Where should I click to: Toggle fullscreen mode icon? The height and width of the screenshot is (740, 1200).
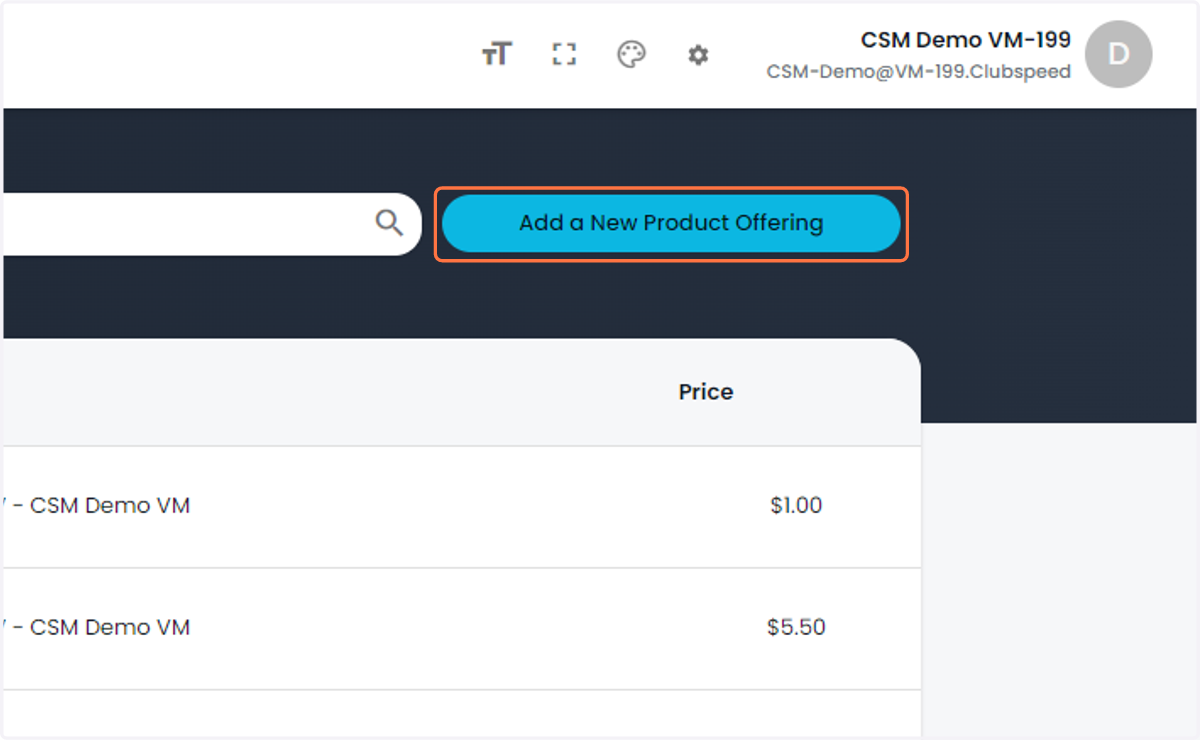(564, 55)
